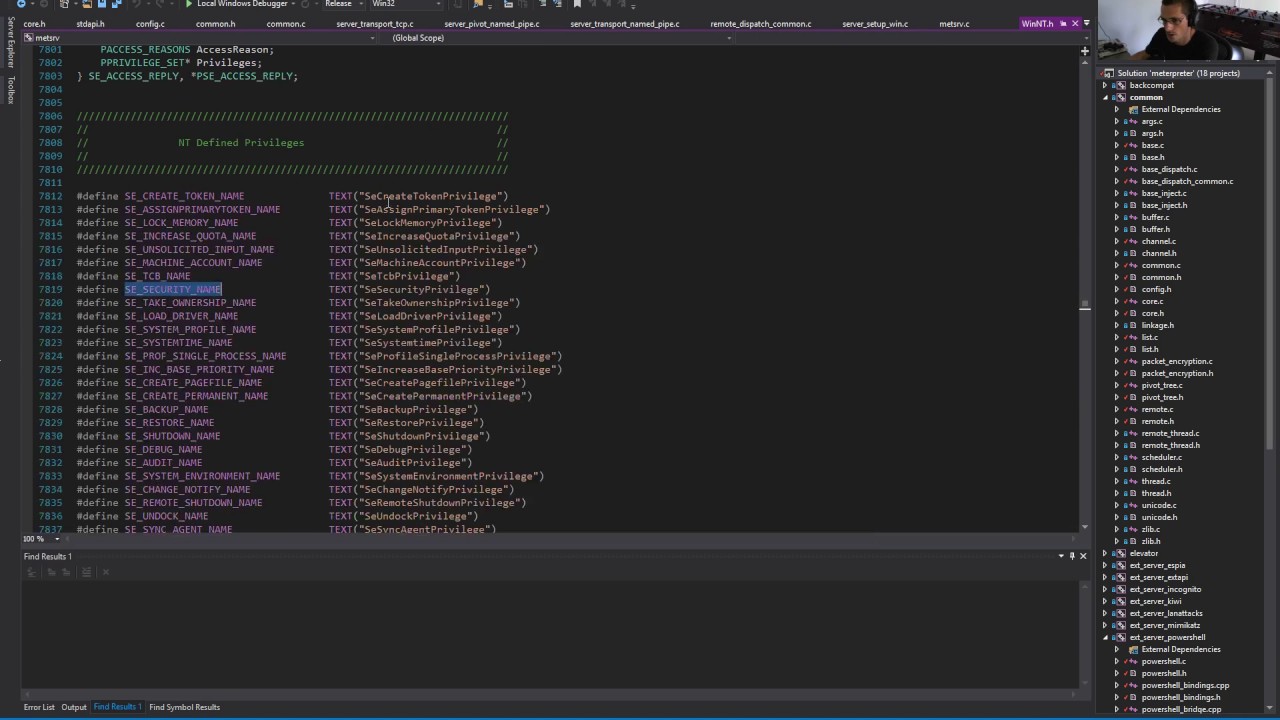Open the remote_dispatch_common.c tab
Image resolution: width=1280 pixels, height=720 pixels.
pos(761,24)
